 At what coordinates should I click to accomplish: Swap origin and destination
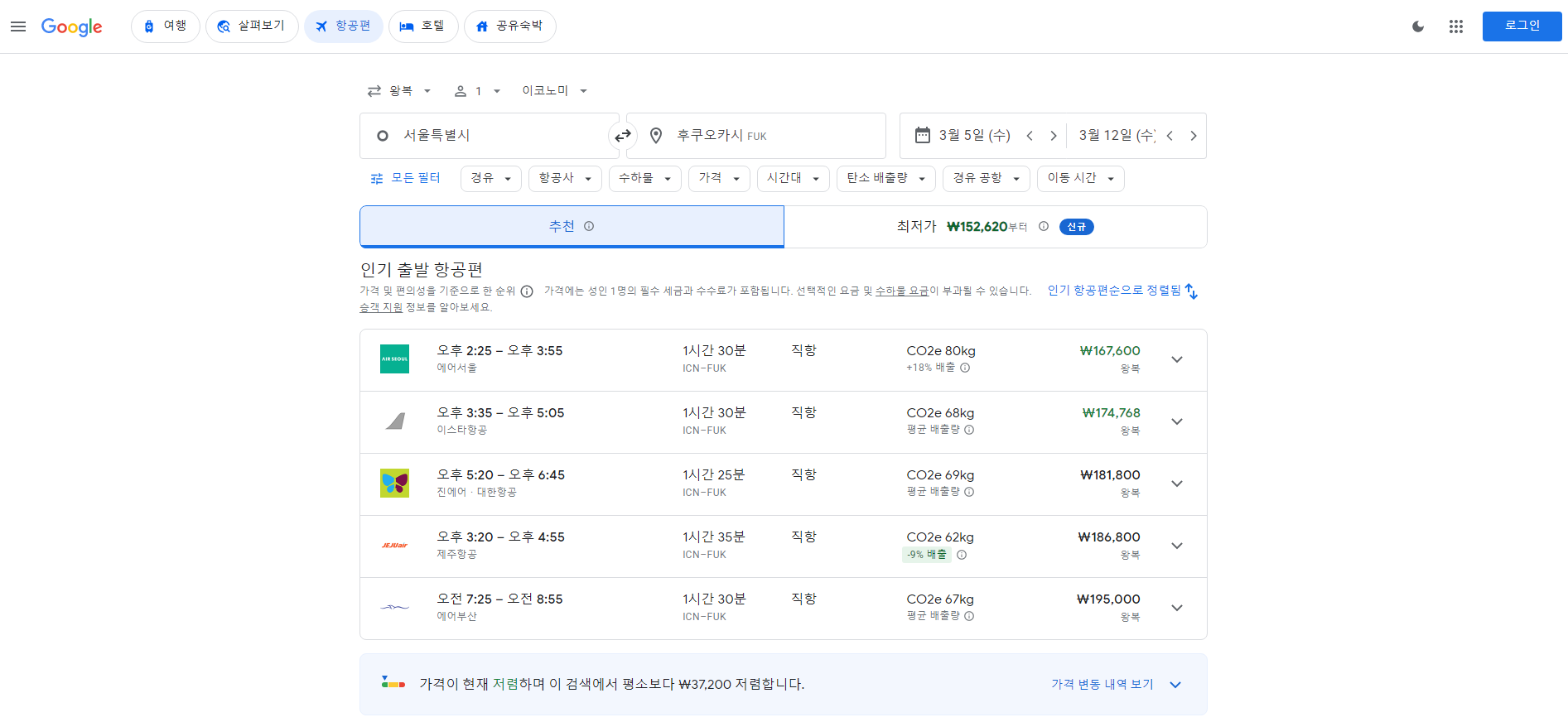[x=623, y=136]
